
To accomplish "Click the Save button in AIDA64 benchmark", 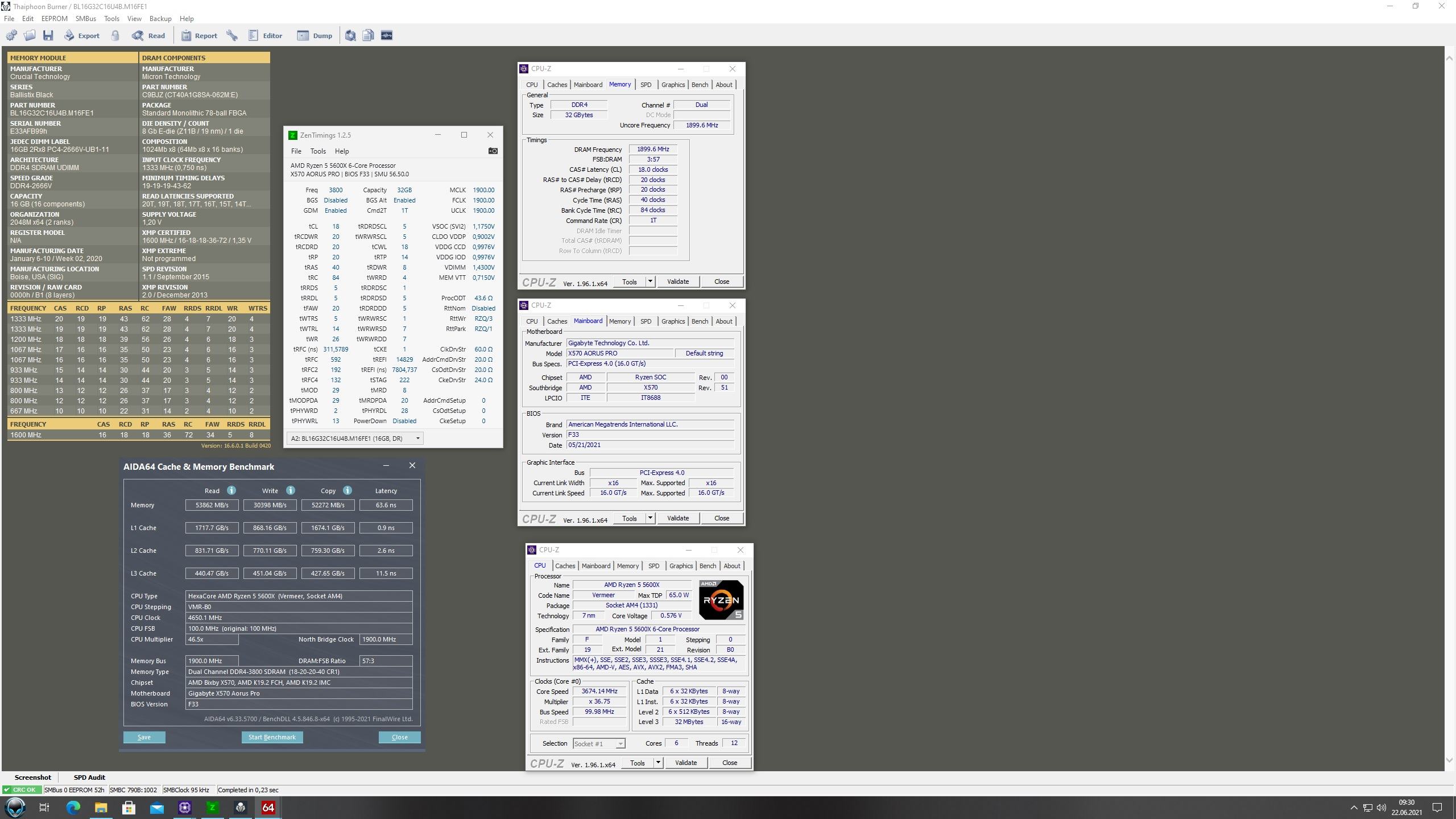I will point(144,737).
